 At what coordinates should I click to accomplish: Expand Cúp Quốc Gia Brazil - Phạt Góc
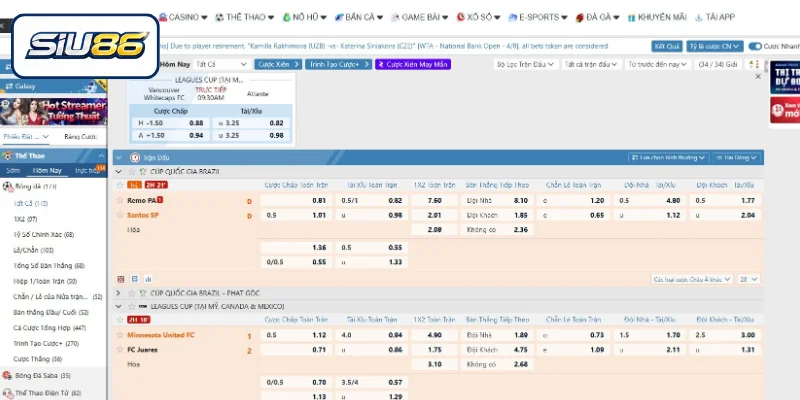point(118,293)
